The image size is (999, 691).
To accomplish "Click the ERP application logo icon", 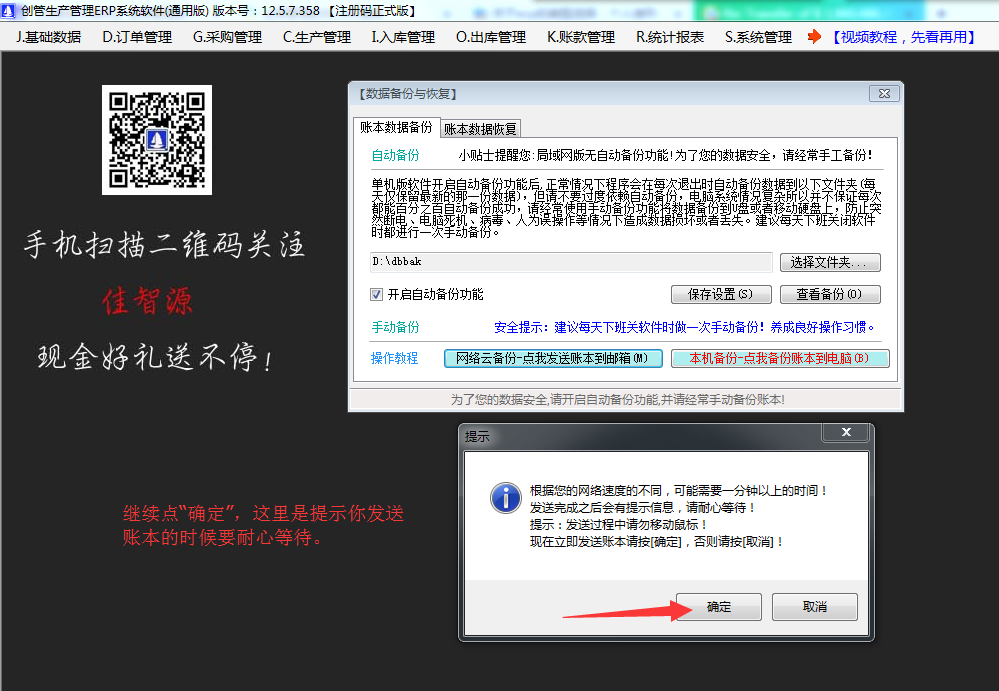I will click(x=10, y=10).
